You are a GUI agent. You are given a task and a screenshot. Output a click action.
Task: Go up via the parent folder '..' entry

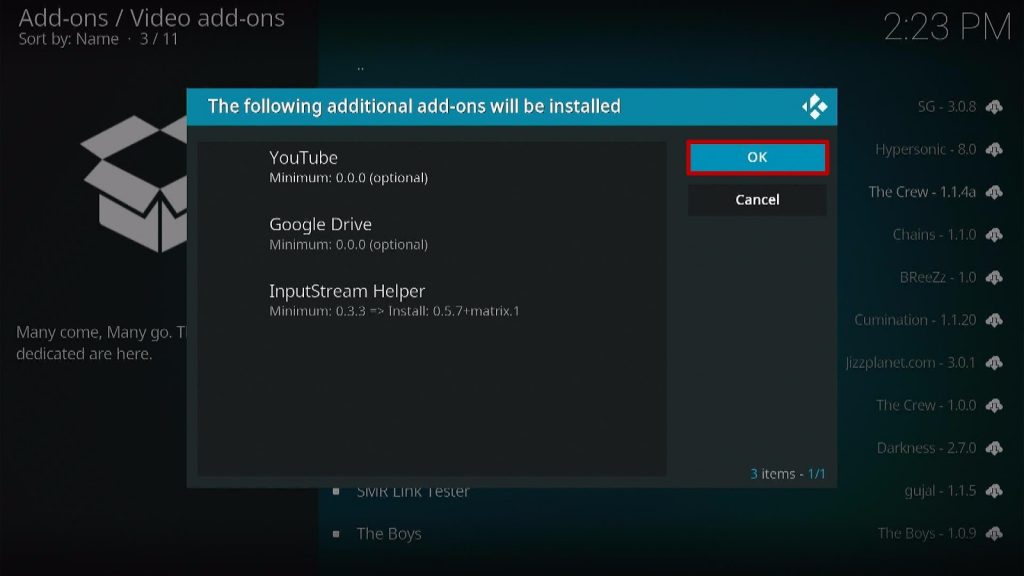pos(360,67)
